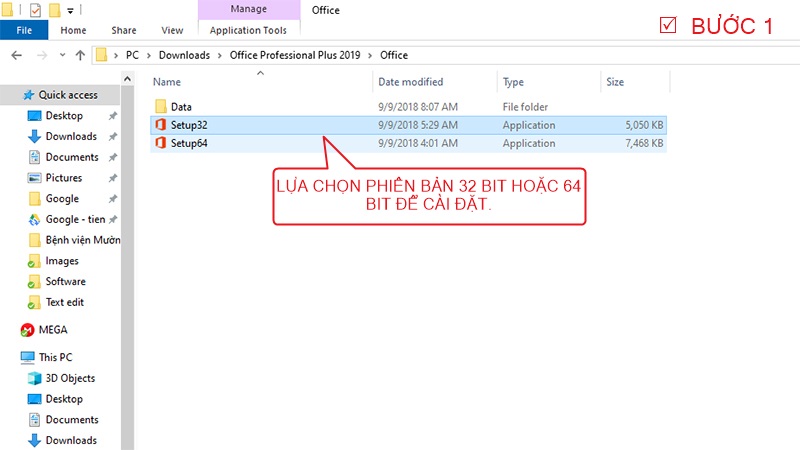
Task: Select This PC in navigation pane
Action: (x=56, y=357)
